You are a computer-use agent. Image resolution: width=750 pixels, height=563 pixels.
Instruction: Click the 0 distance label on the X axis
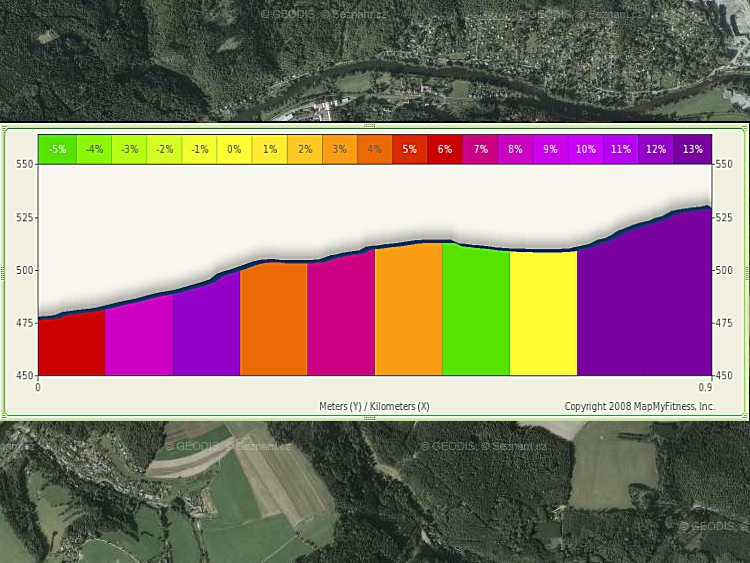pyautogui.click(x=38, y=387)
